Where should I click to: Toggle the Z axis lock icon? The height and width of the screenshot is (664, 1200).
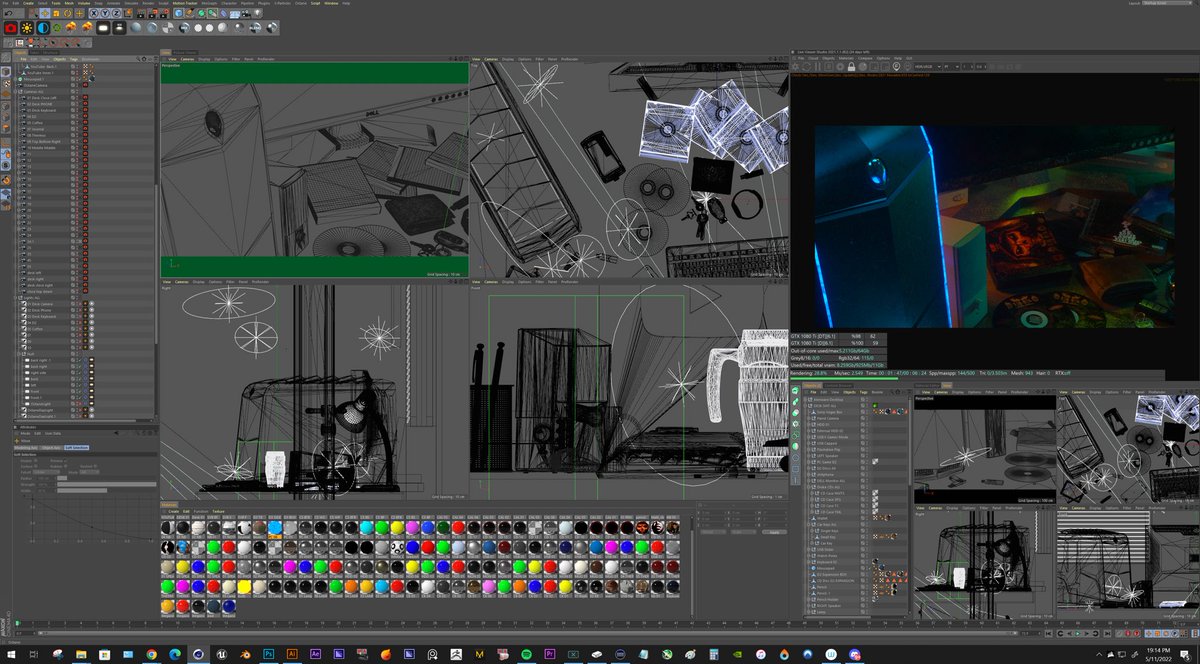pos(116,13)
